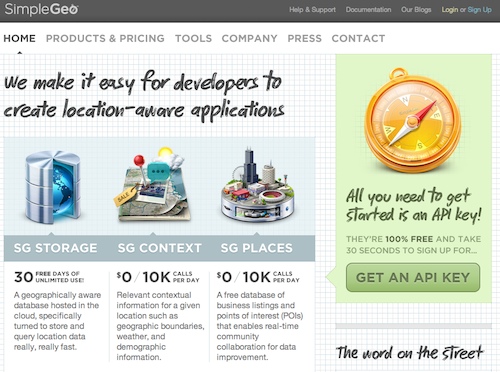The height and width of the screenshot is (372, 500).
Task: Click 'We make it easy for developers' headline
Action: [x=144, y=96]
